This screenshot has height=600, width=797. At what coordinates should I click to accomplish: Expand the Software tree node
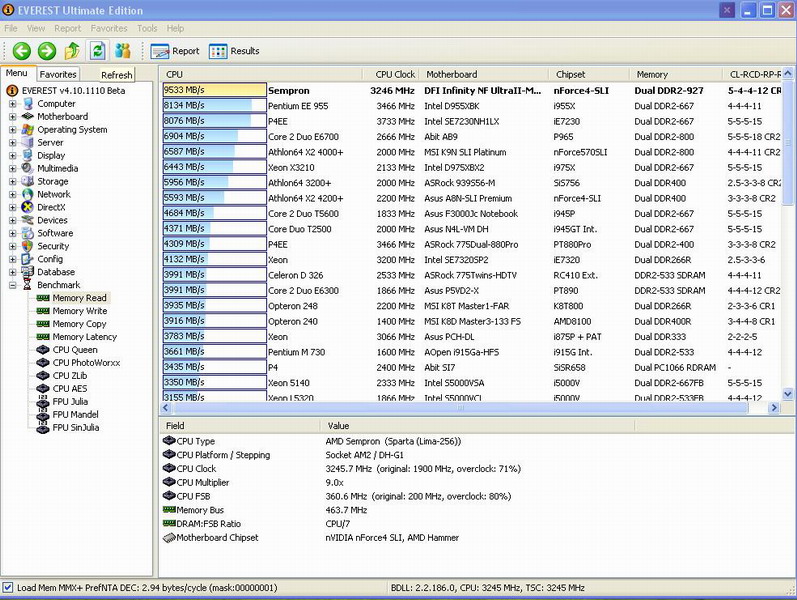tap(12, 233)
